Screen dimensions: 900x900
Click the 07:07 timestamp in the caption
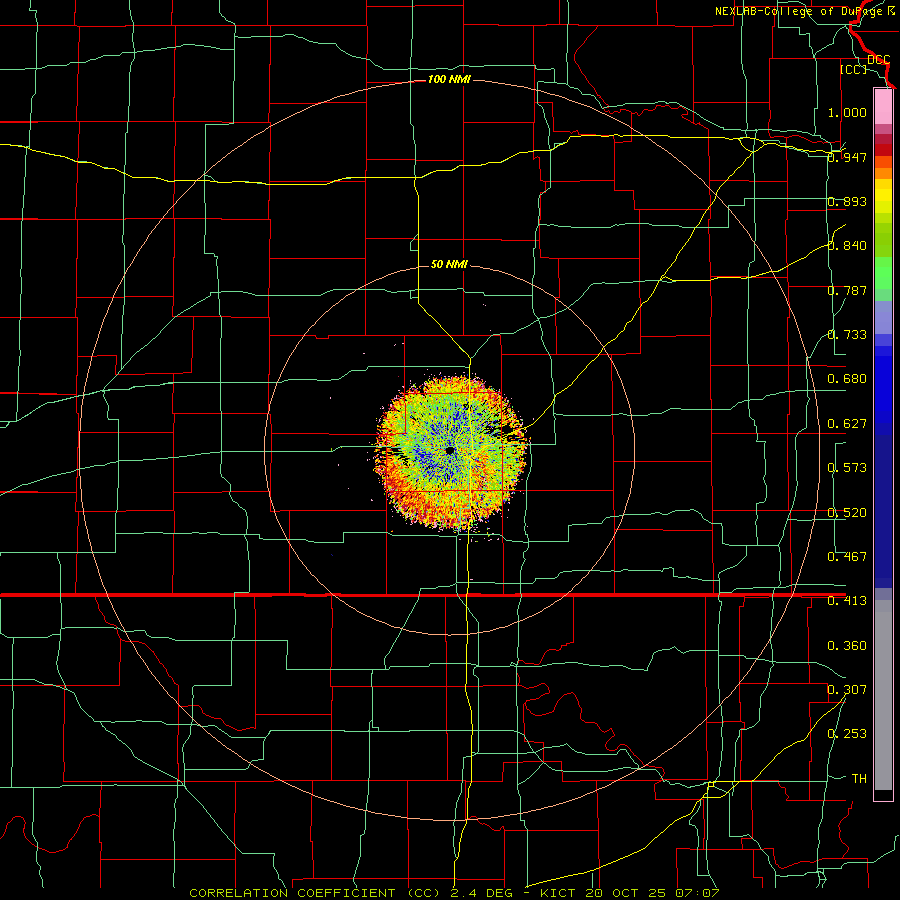click(x=699, y=893)
